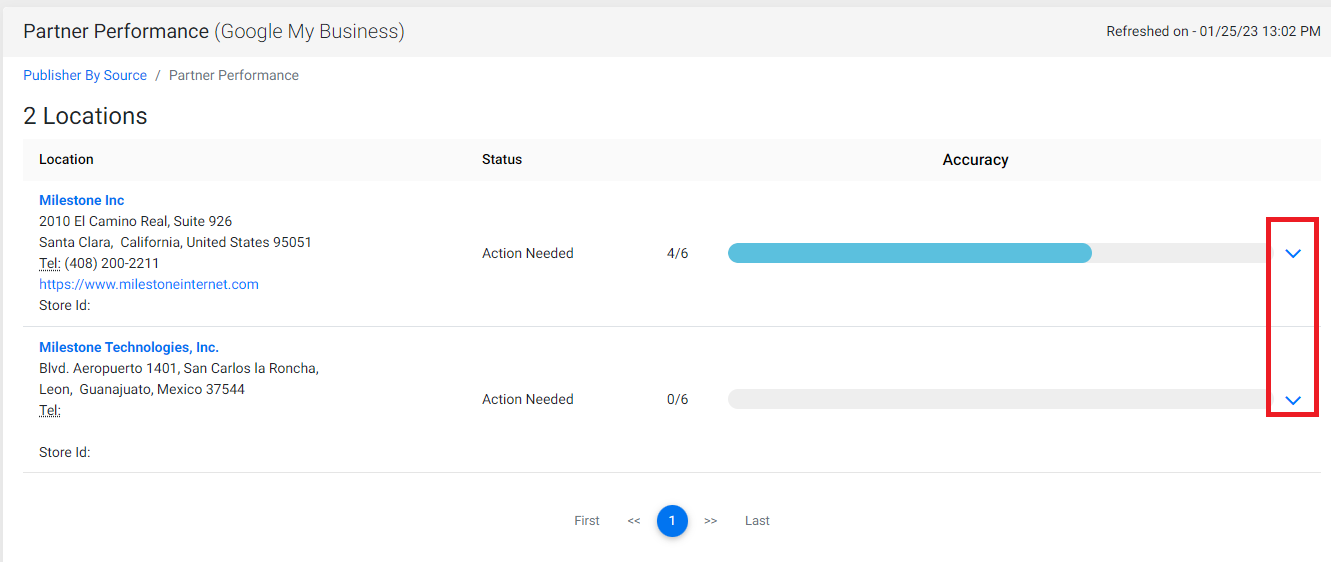1331x562 pixels.
Task: Select page 1 in pagination
Action: 672,521
